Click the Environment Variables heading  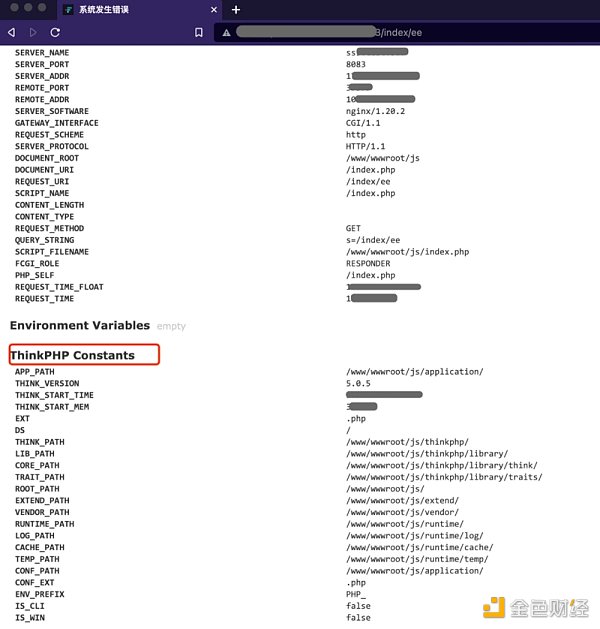[x=80, y=325]
